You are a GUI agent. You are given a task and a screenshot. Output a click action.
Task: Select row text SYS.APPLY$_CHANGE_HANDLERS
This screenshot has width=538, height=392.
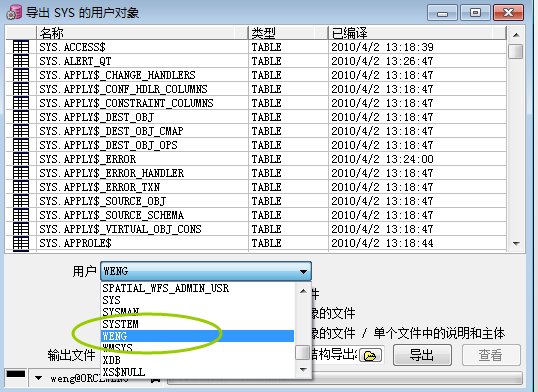(x=117, y=75)
